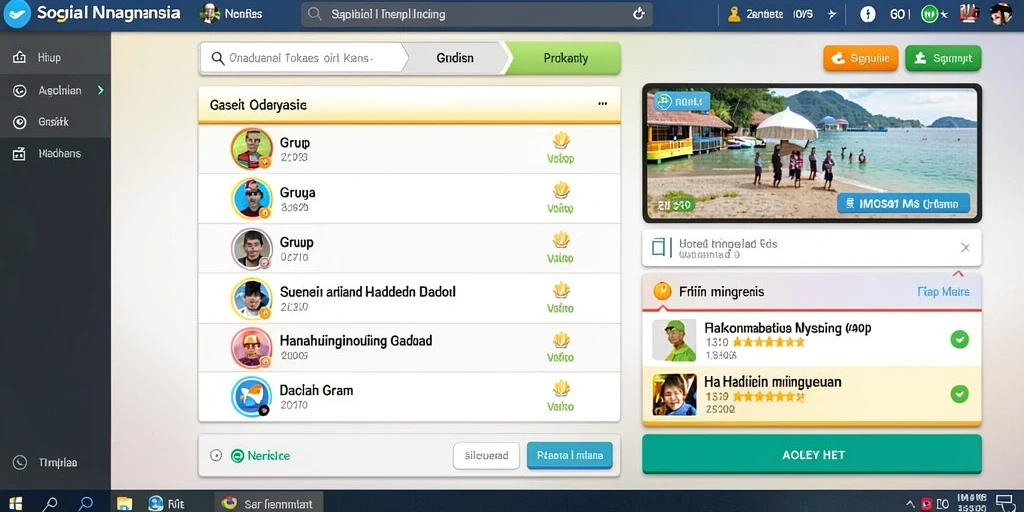Click the green Nerisice icon

coord(237,456)
